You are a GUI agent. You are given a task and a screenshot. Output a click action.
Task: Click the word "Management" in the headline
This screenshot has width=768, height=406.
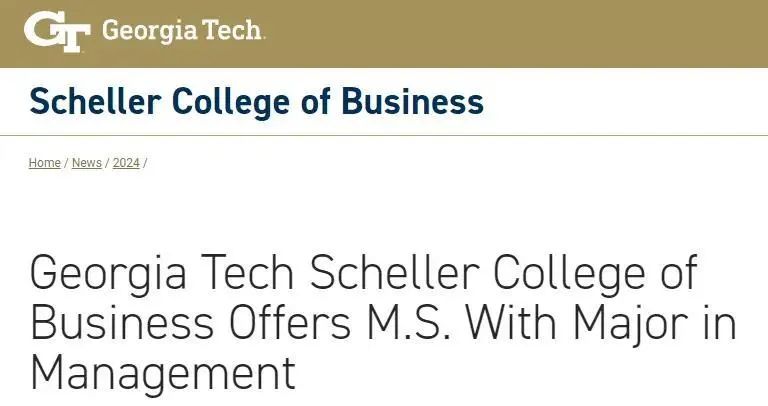pyautogui.click(x=163, y=374)
